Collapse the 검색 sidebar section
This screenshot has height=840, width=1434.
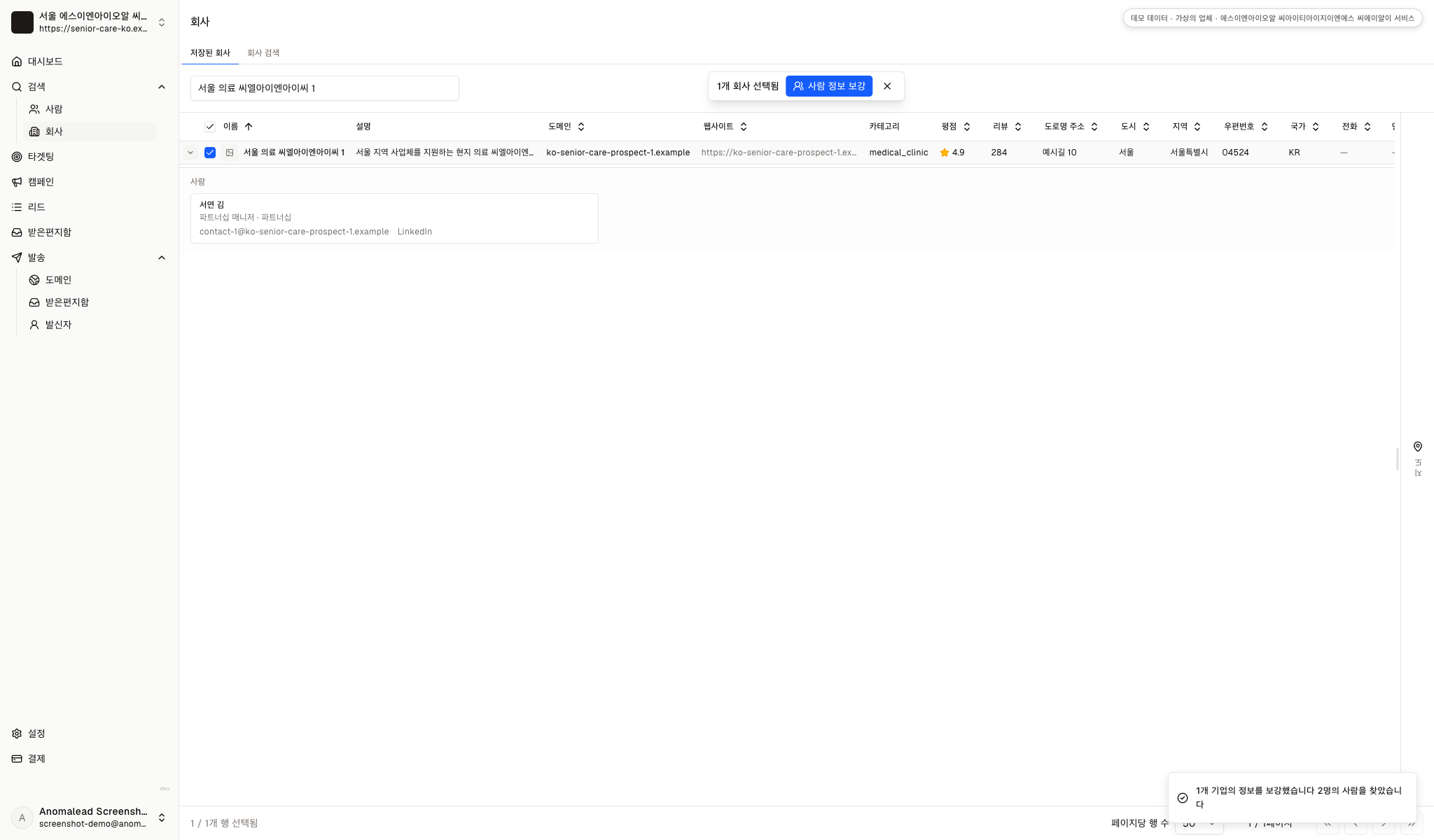[162, 87]
